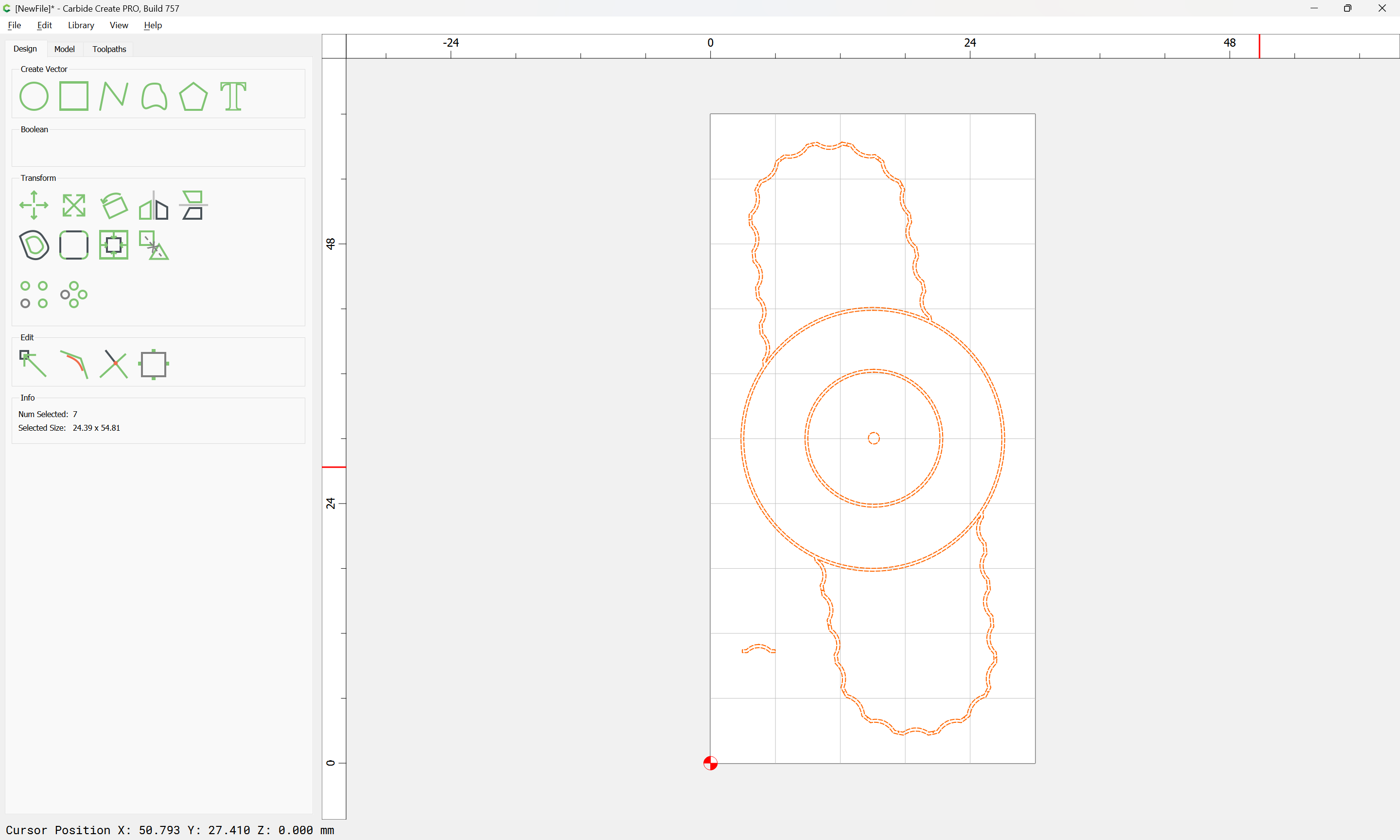Open the View menu
The image size is (1400, 840).
[119, 25]
